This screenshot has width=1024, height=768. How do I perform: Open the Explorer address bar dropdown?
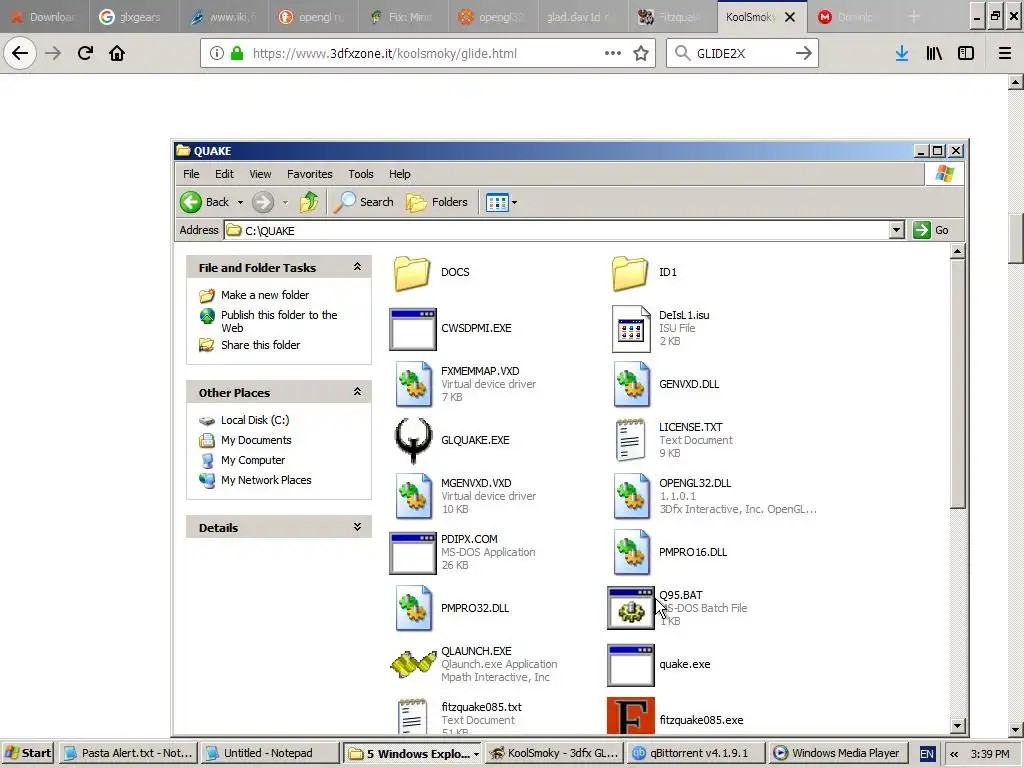tap(897, 230)
